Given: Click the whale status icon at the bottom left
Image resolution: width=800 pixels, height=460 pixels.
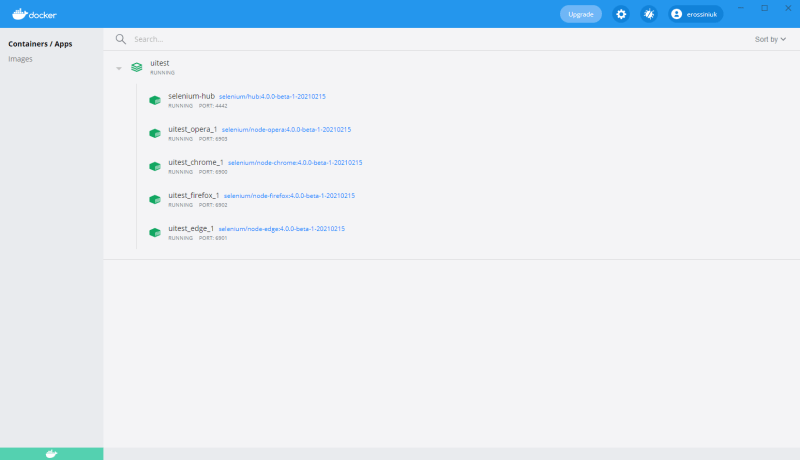Looking at the screenshot, I should [x=52, y=454].
